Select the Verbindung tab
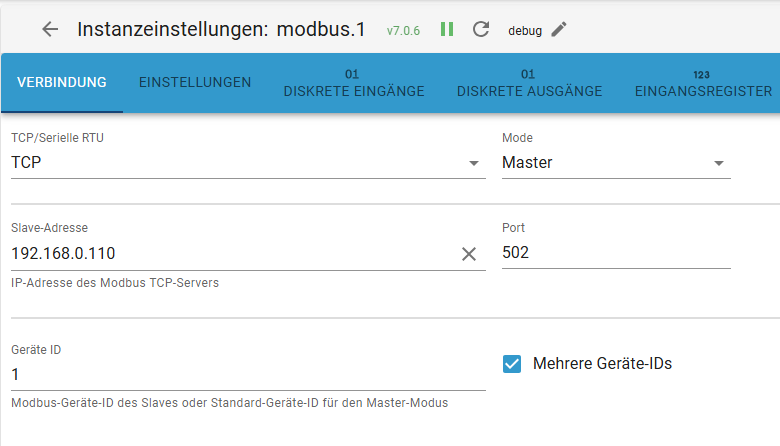780x446 pixels. pos(62,82)
